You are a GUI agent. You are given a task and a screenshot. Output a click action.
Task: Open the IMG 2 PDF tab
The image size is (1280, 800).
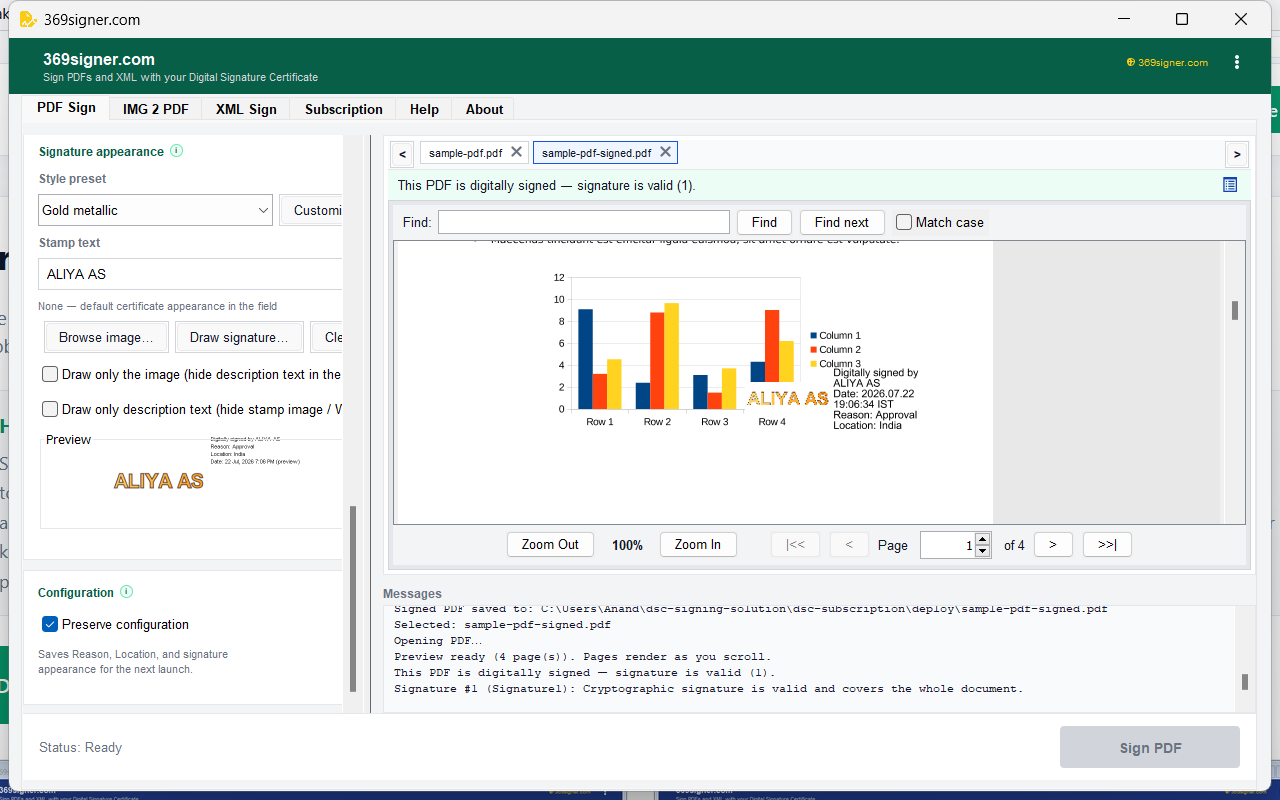156,109
